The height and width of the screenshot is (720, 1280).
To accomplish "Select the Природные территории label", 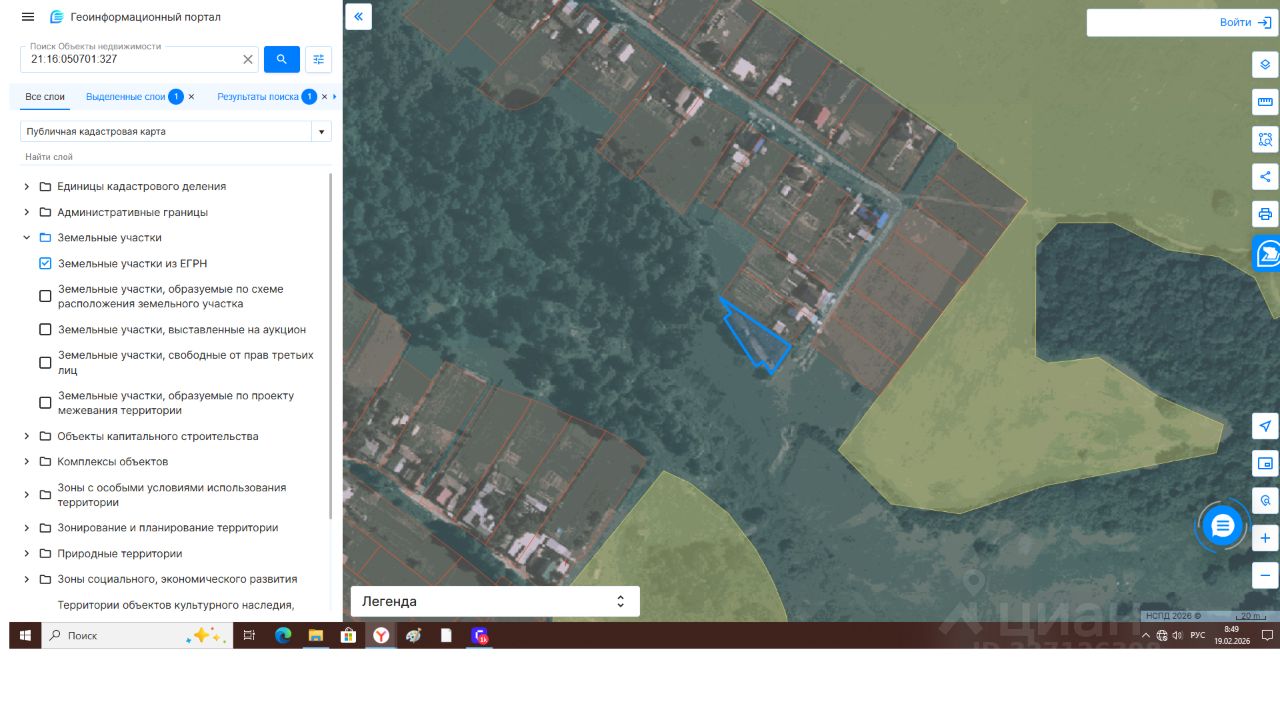I will click(x=120, y=553).
